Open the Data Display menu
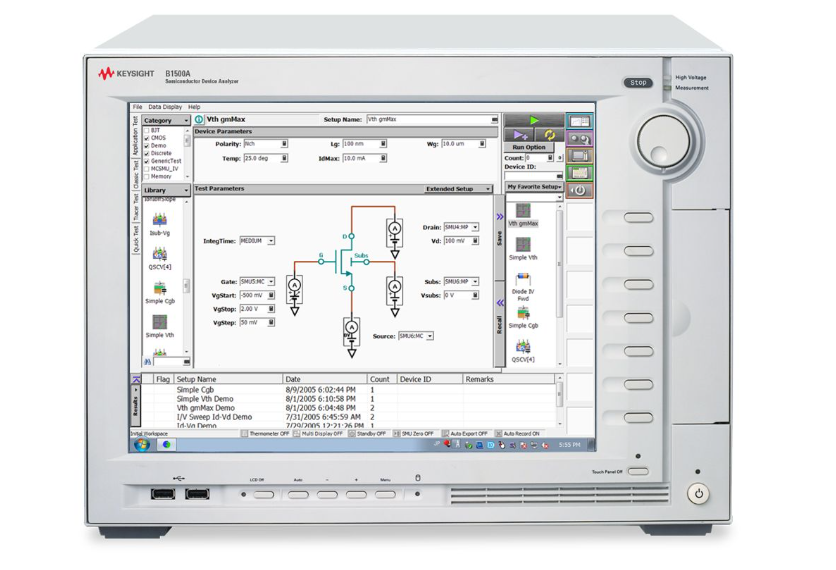The image size is (836, 570). [x=165, y=107]
